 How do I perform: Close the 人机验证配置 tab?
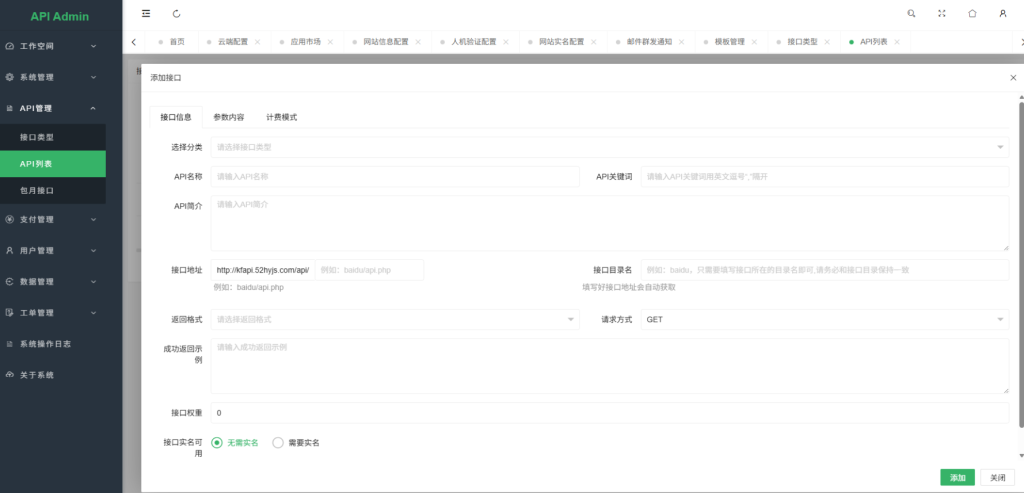tap(506, 42)
